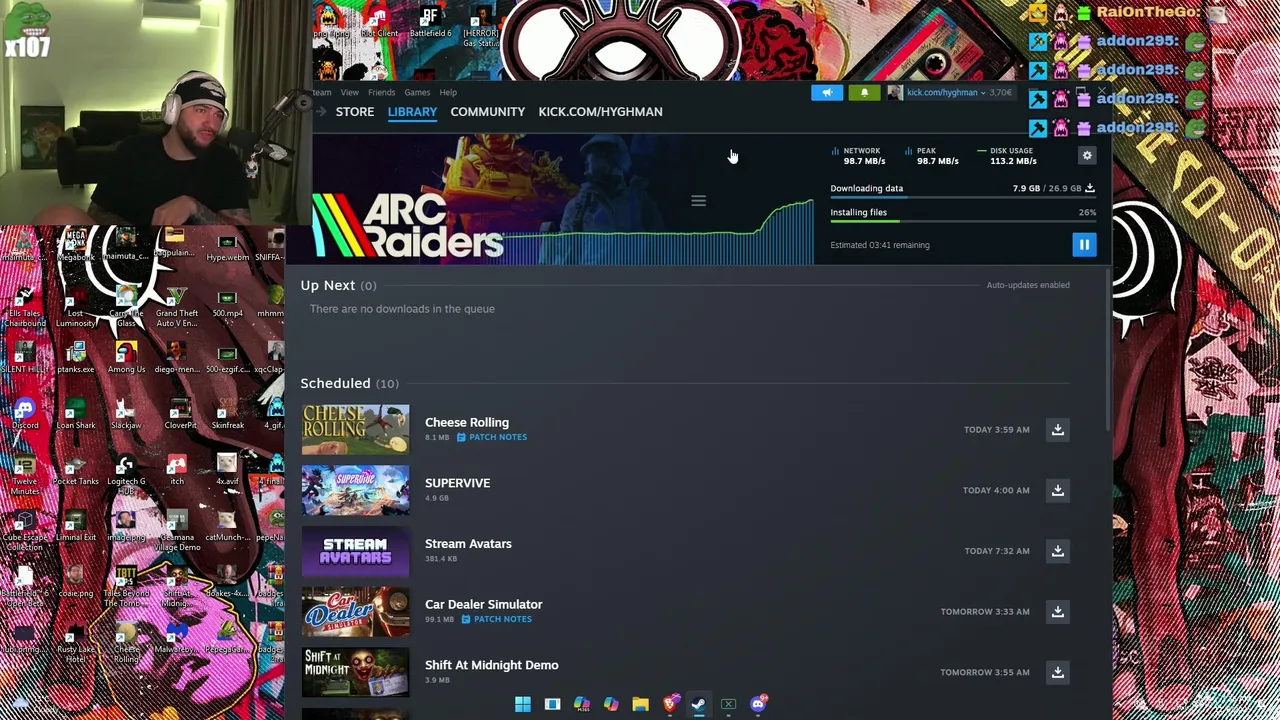Open KICK.COM/HYGHMAN profile tab
Viewport: 1280px width, 720px height.
click(x=600, y=112)
